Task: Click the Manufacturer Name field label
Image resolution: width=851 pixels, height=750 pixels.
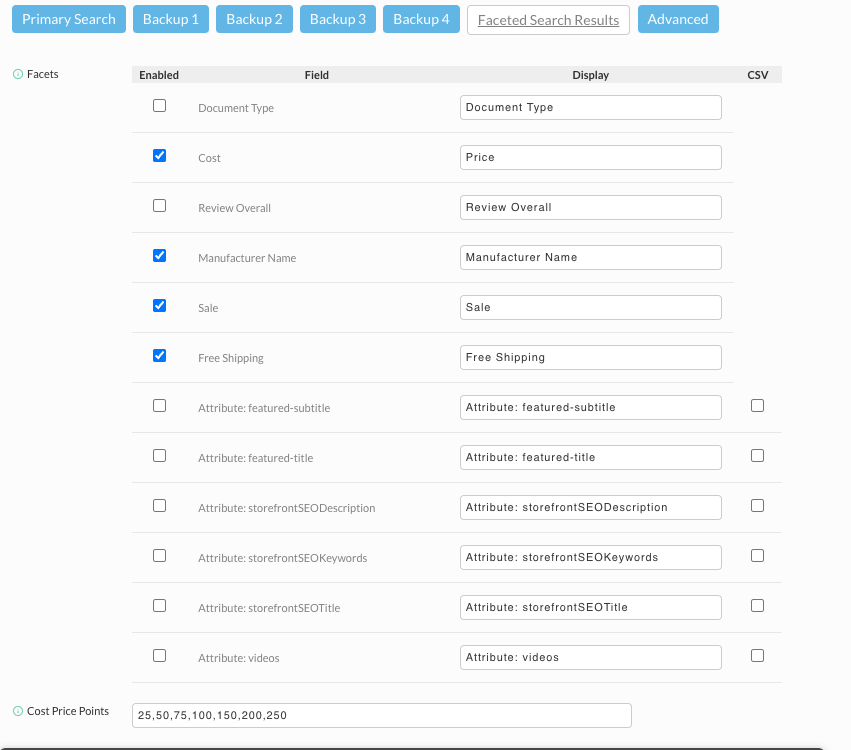Action: (247, 258)
